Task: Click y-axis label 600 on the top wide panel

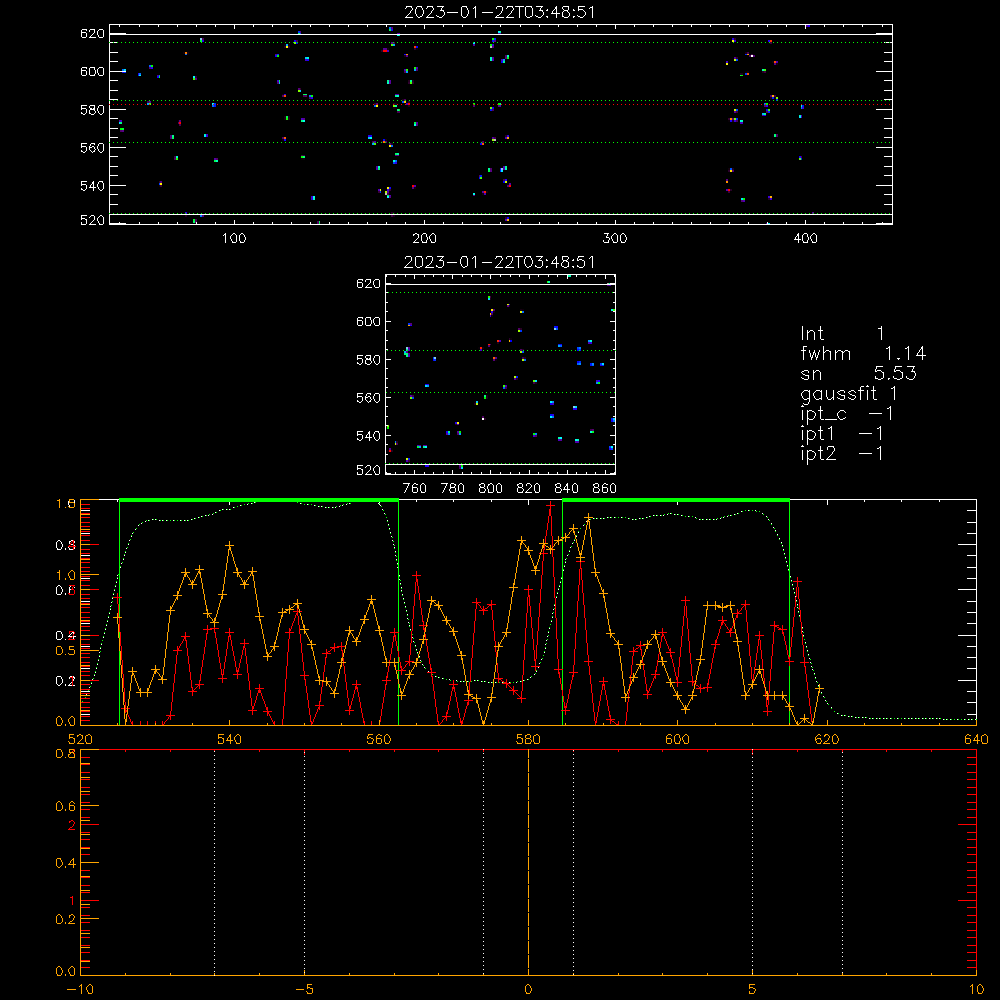Action: pos(92,71)
